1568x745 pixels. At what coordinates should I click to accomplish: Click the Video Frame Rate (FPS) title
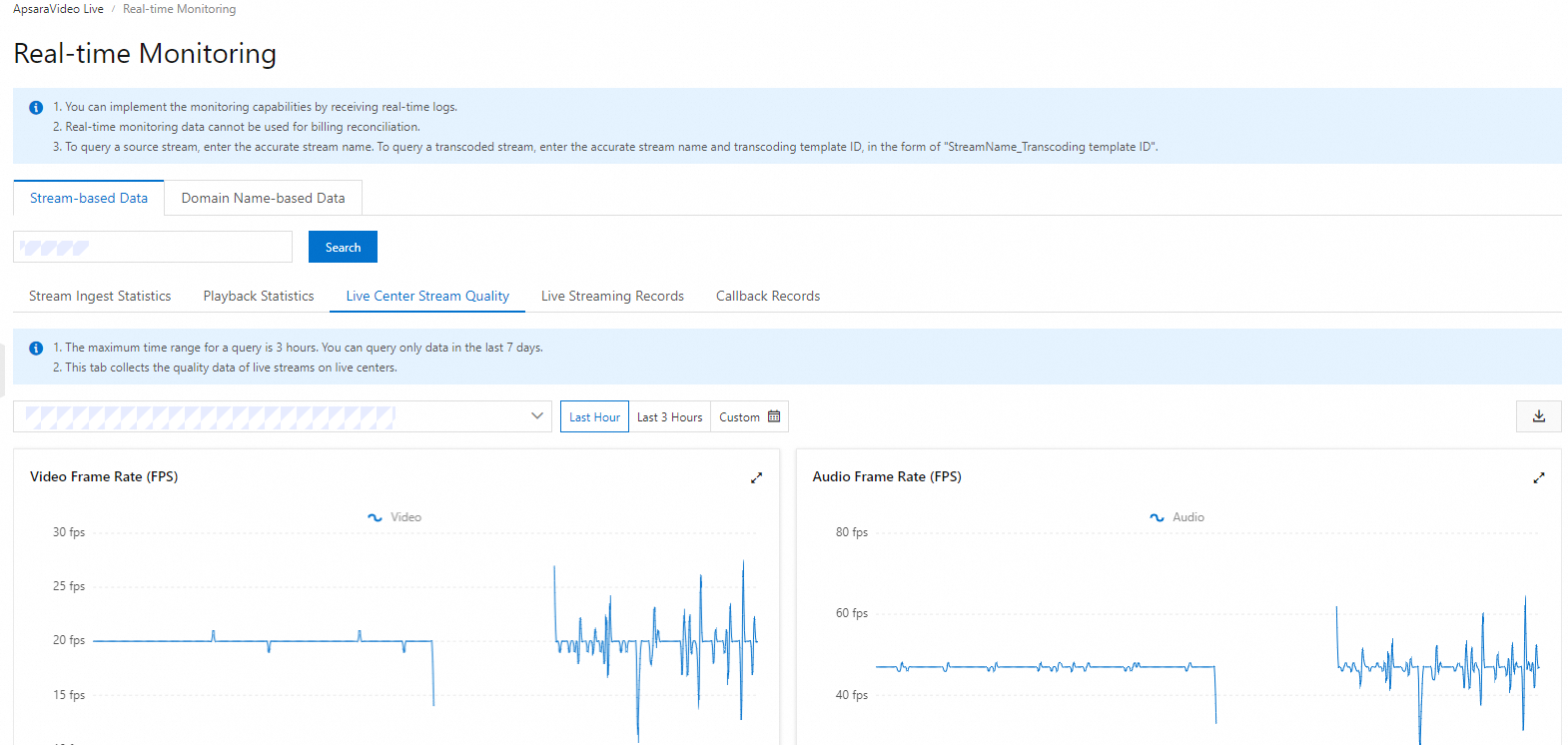(x=104, y=476)
